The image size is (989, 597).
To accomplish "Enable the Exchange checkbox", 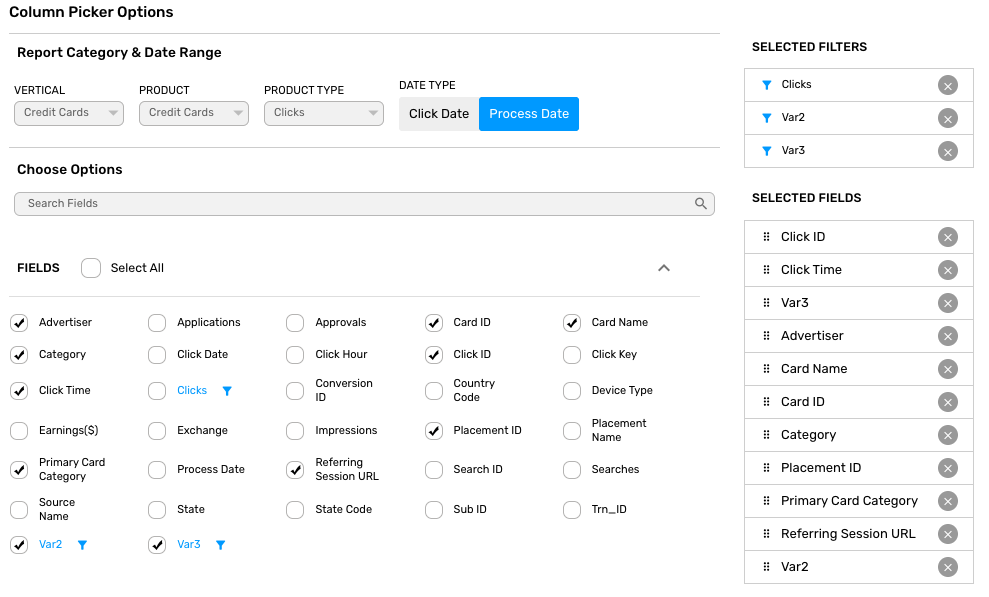I will 157,431.
